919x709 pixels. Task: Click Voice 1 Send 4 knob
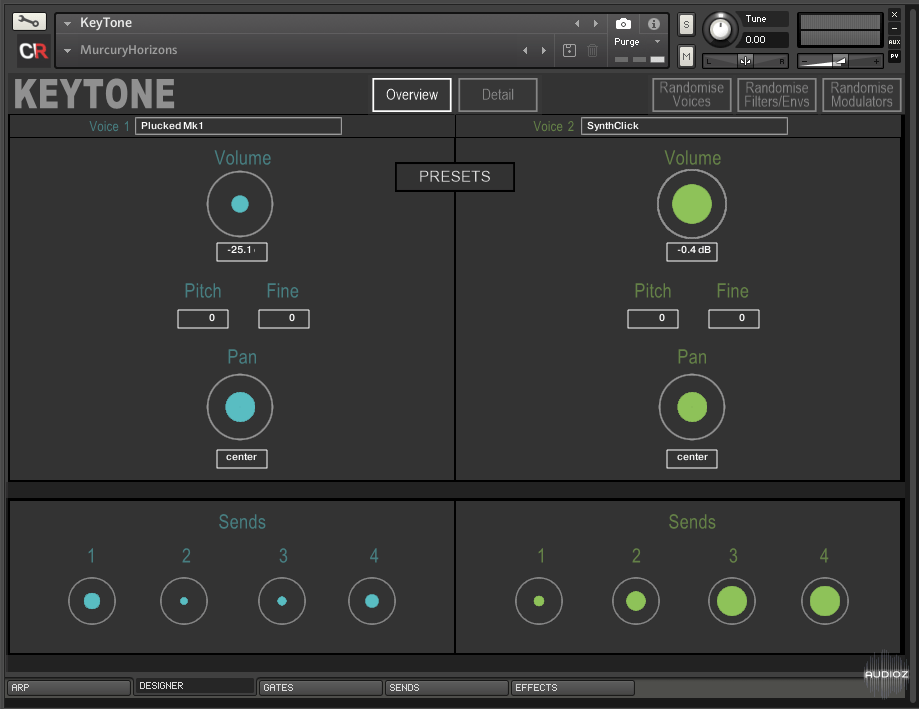tap(372, 601)
